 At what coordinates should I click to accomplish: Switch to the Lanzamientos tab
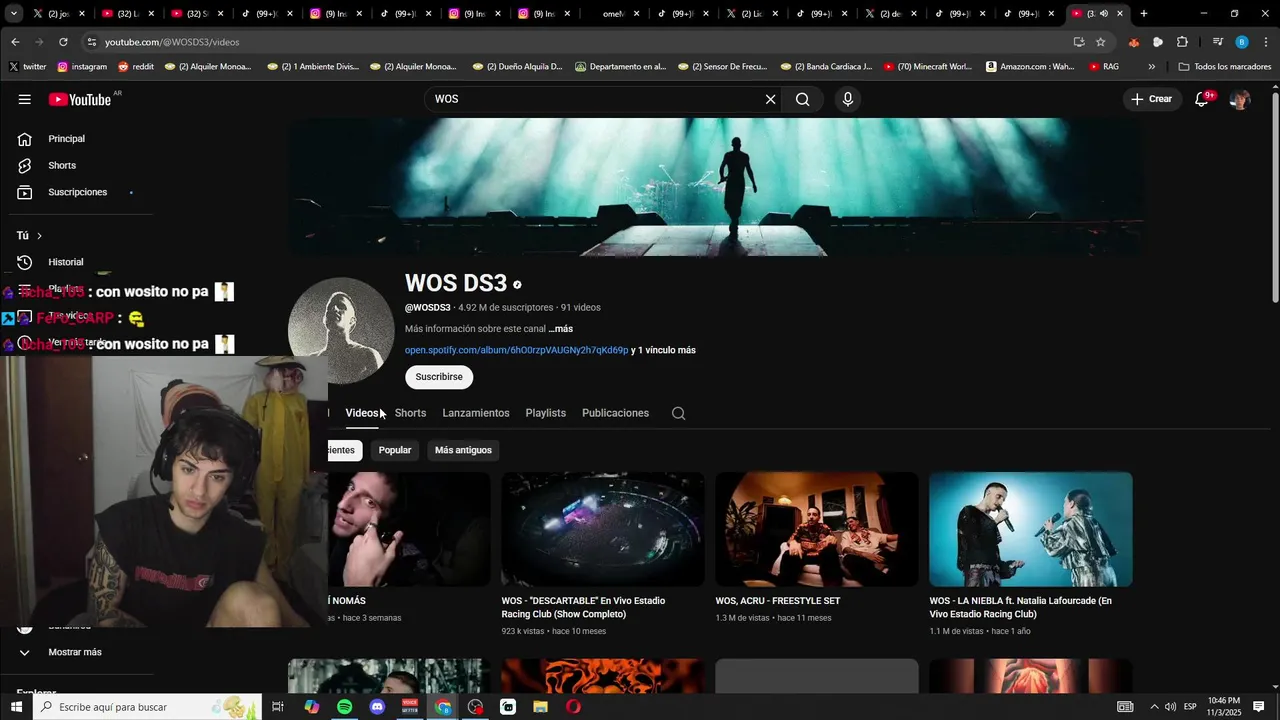(x=476, y=413)
